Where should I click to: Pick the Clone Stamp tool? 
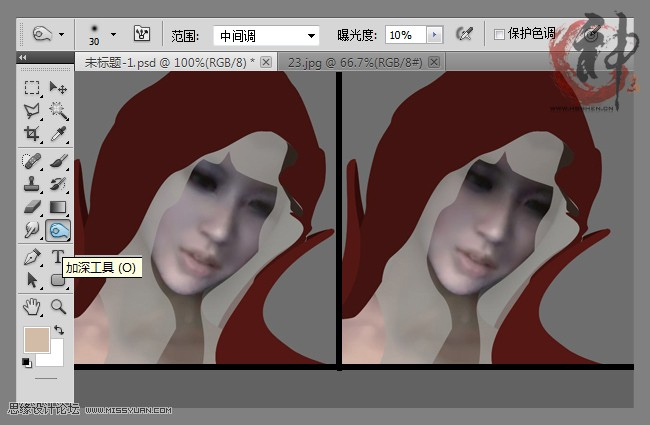[x=32, y=184]
